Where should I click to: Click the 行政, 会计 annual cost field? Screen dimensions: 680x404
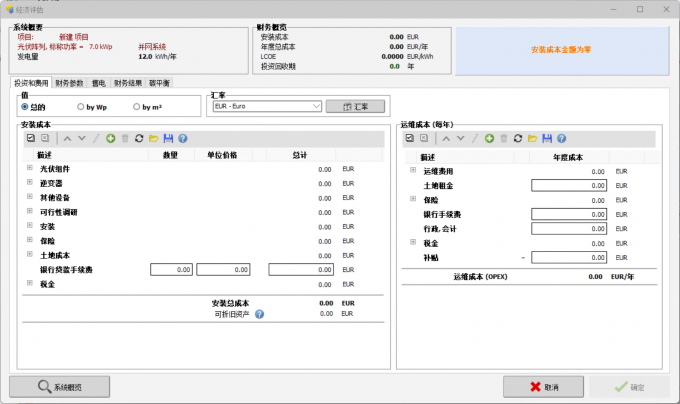[569, 228]
